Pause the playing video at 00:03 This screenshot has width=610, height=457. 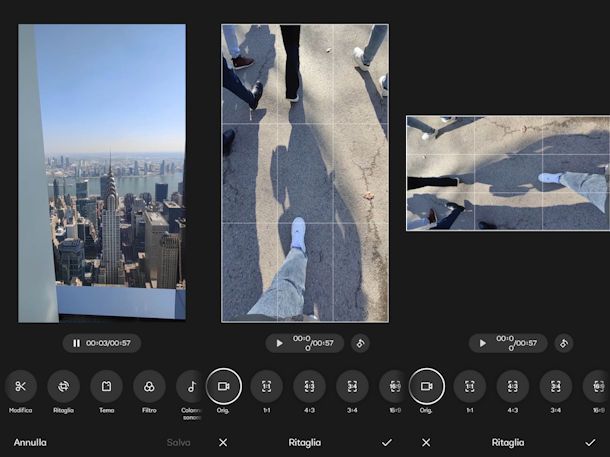coord(77,343)
